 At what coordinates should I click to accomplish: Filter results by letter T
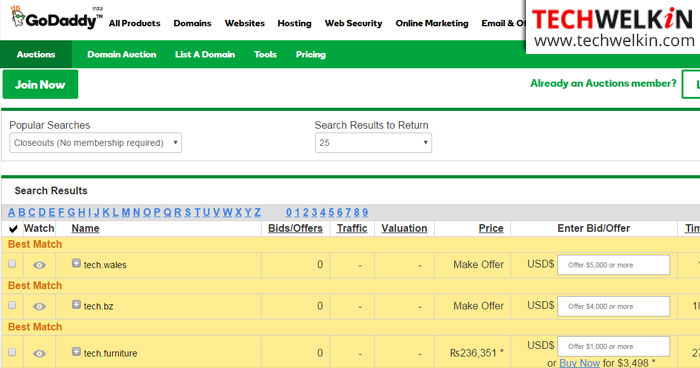(197, 213)
